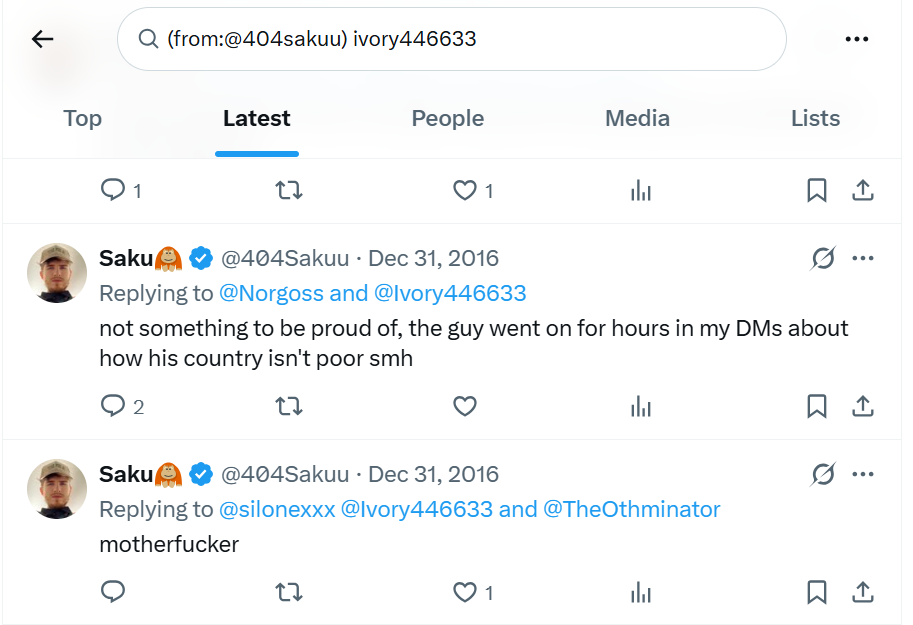
Task: Open more options on the 'not something' tweet
Action: click(x=863, y=259)
